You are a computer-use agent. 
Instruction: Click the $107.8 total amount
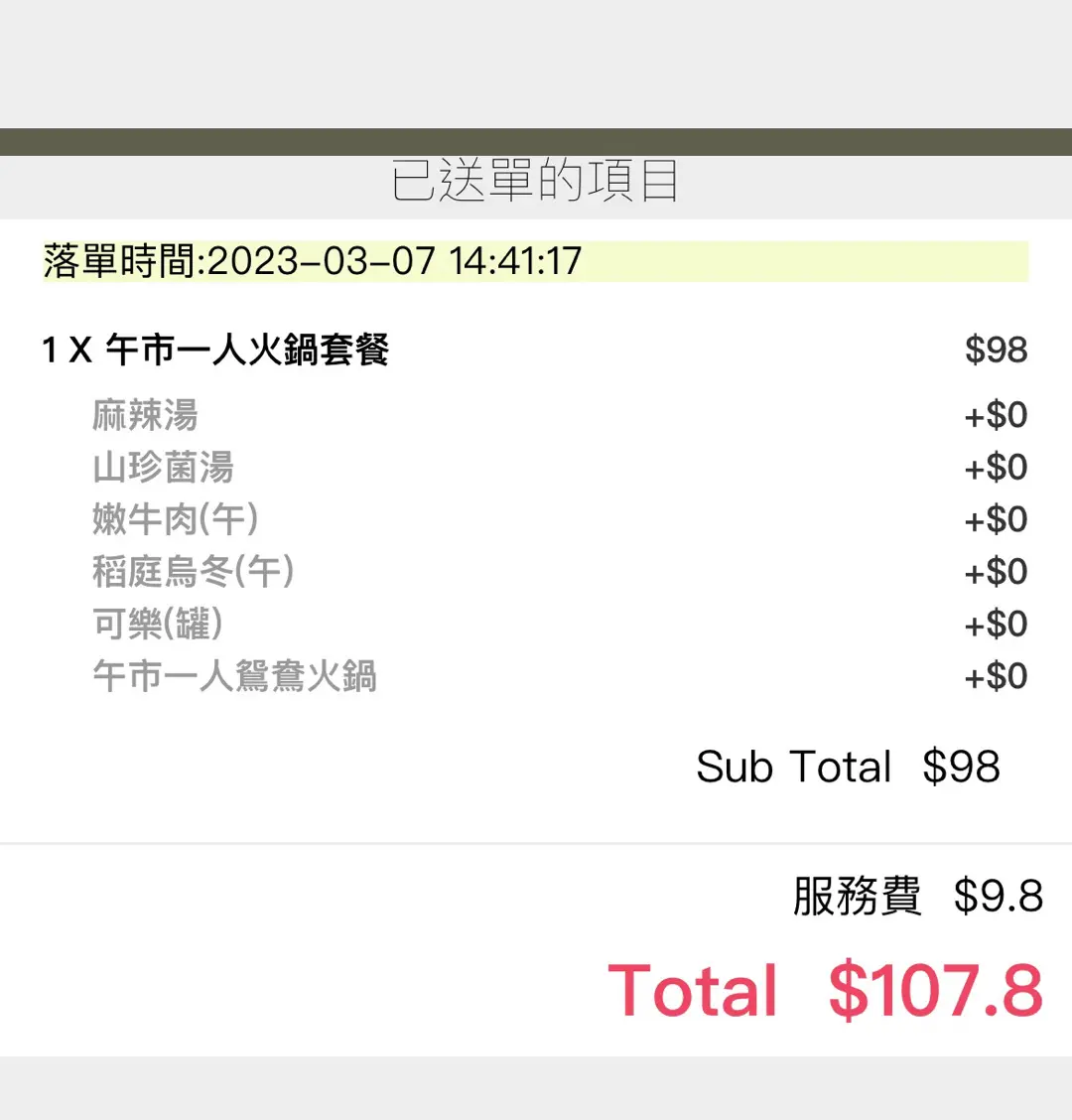[936, 990]
